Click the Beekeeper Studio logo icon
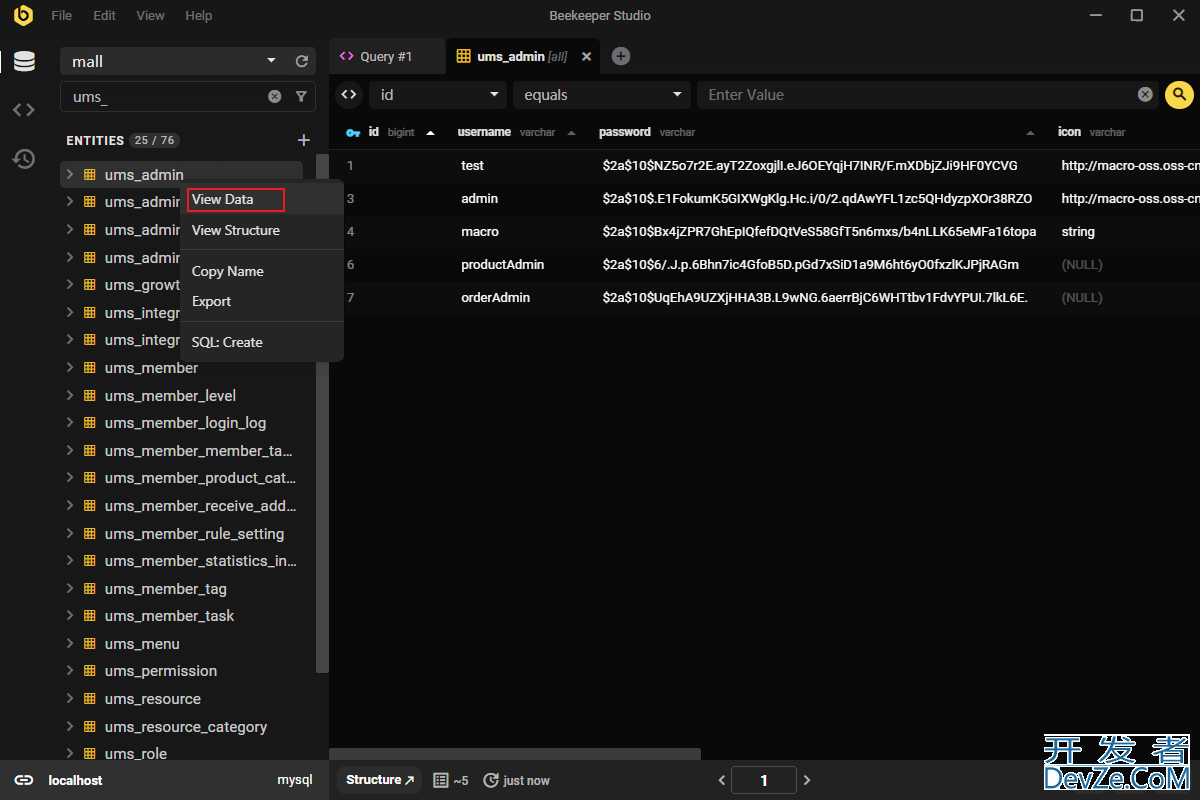 [x=23, y=15]
